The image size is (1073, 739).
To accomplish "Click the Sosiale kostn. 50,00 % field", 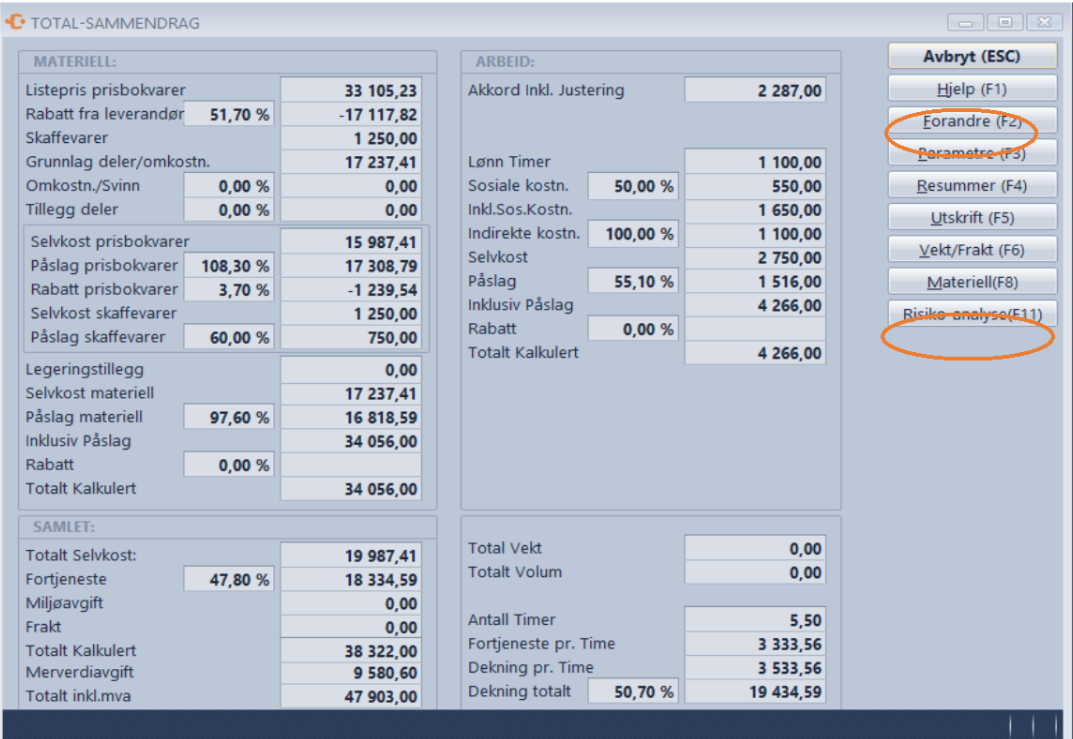I will pyautogui.click(x=633, y=186).
